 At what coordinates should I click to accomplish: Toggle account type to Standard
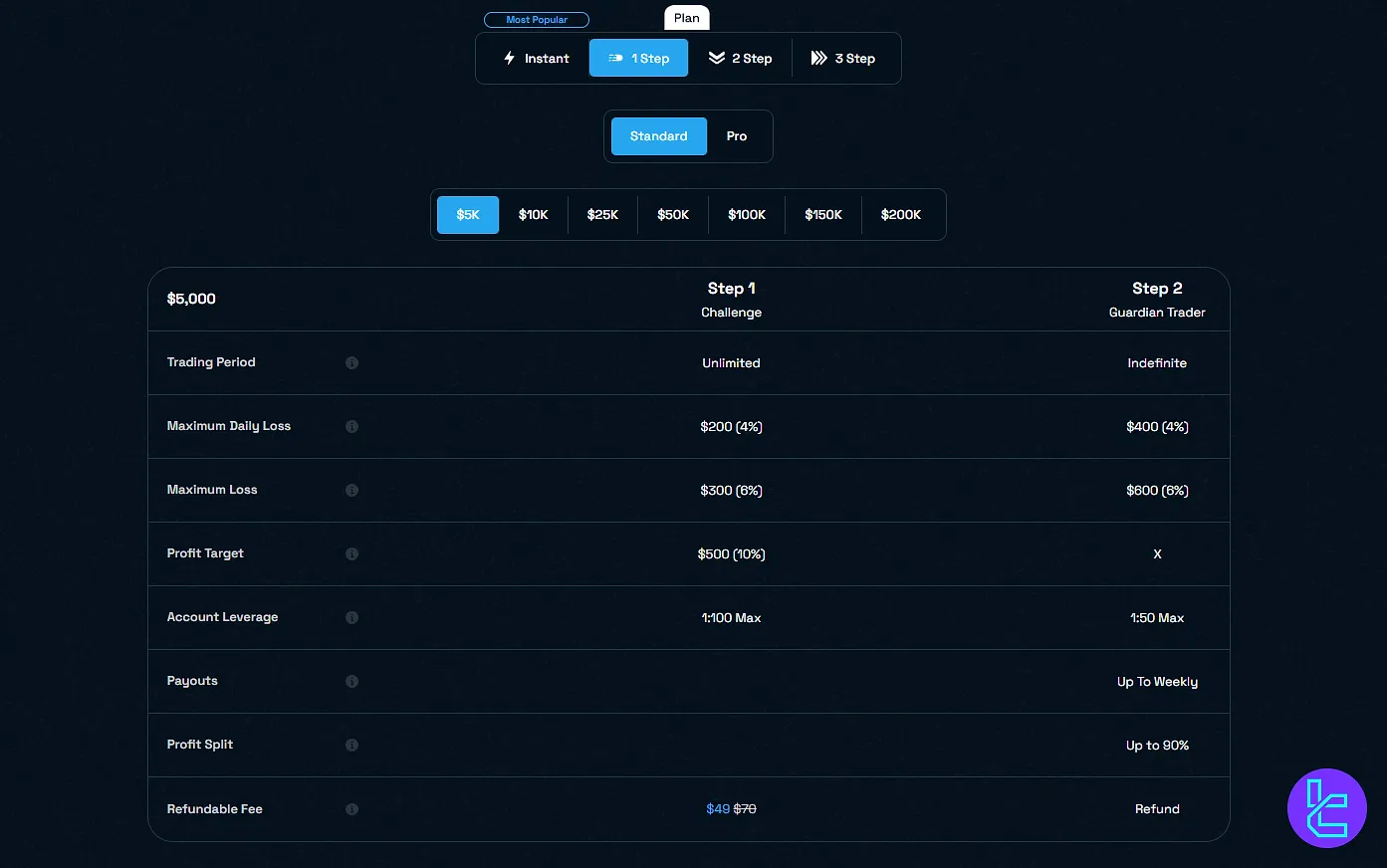658,136
